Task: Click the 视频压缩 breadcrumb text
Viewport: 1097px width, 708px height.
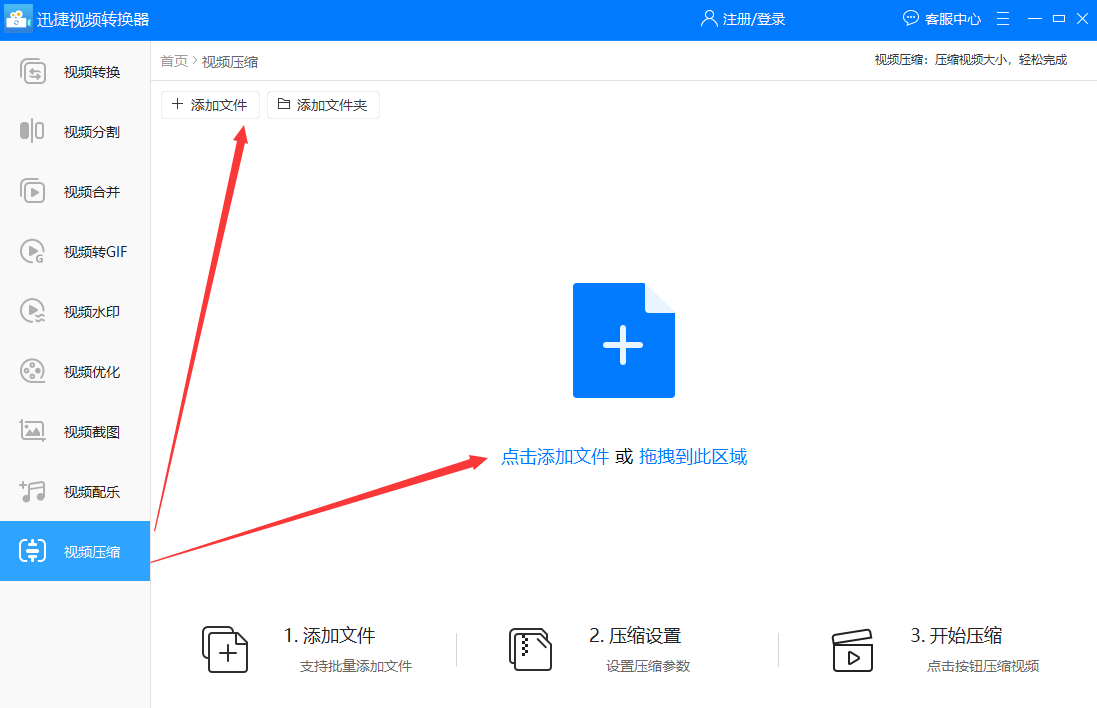Action: pyautogui.click(x=230, y=62)
